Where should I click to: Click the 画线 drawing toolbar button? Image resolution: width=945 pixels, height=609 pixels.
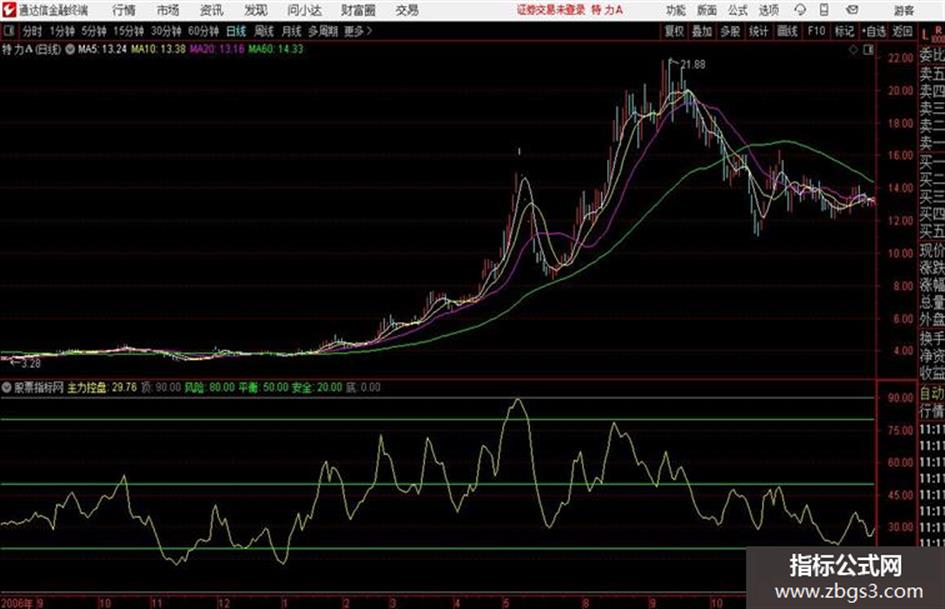tap(787, 31)
